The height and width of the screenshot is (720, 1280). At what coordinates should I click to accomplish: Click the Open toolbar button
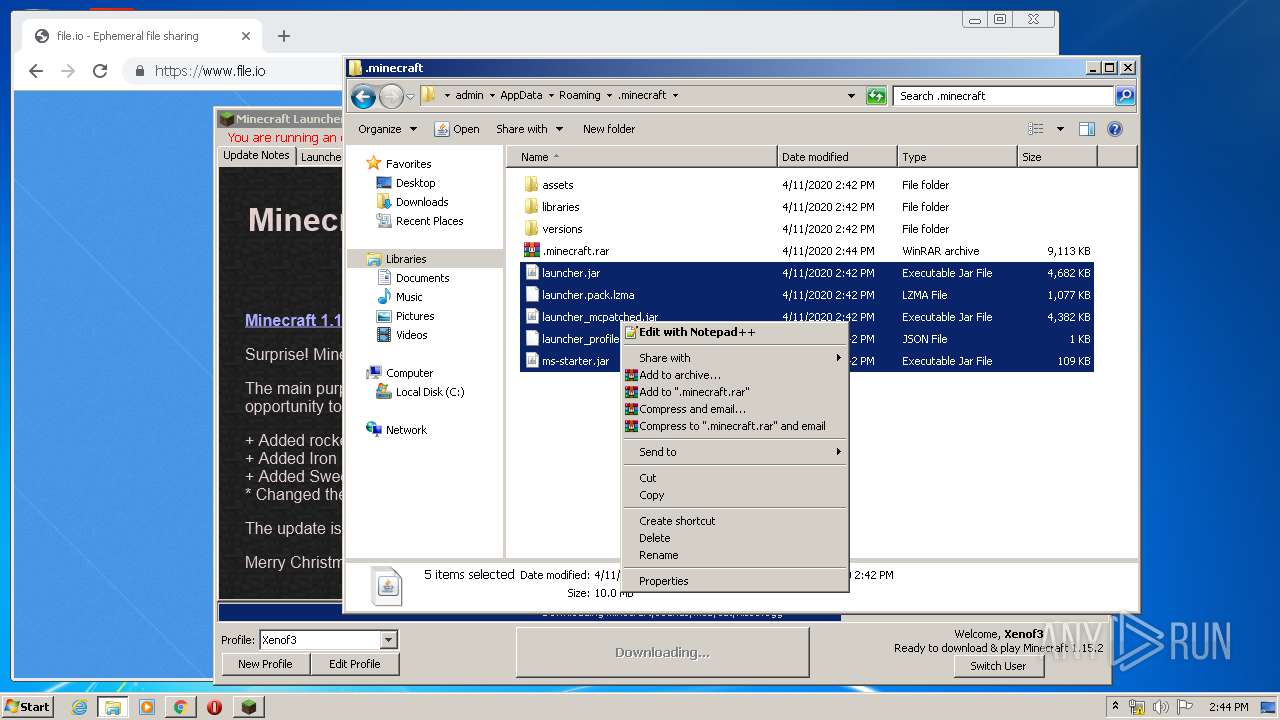point(457,129)
